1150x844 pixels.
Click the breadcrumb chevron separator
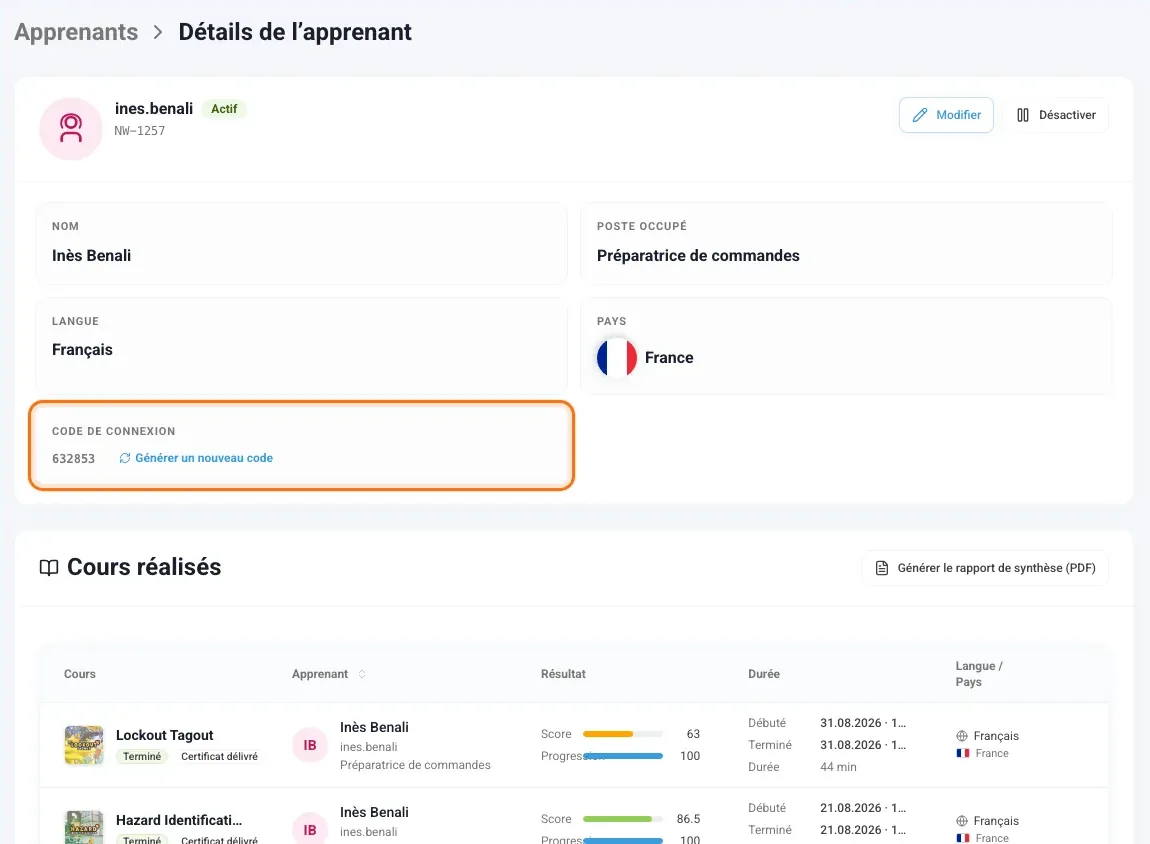point(158,32)
